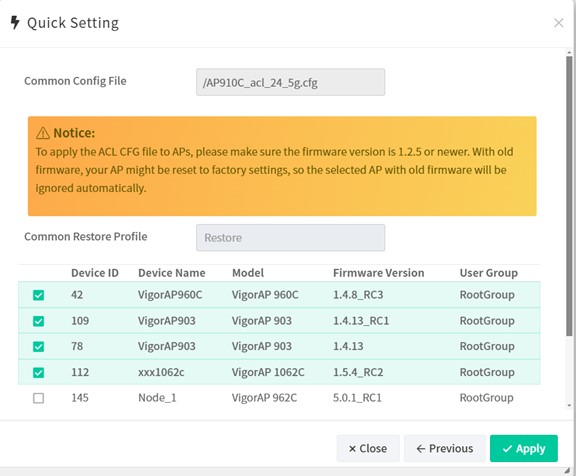This screenshot has width=576, height=476.
Task: Click RootGroup in the device 145 row
Action: (x=486, y=398)
